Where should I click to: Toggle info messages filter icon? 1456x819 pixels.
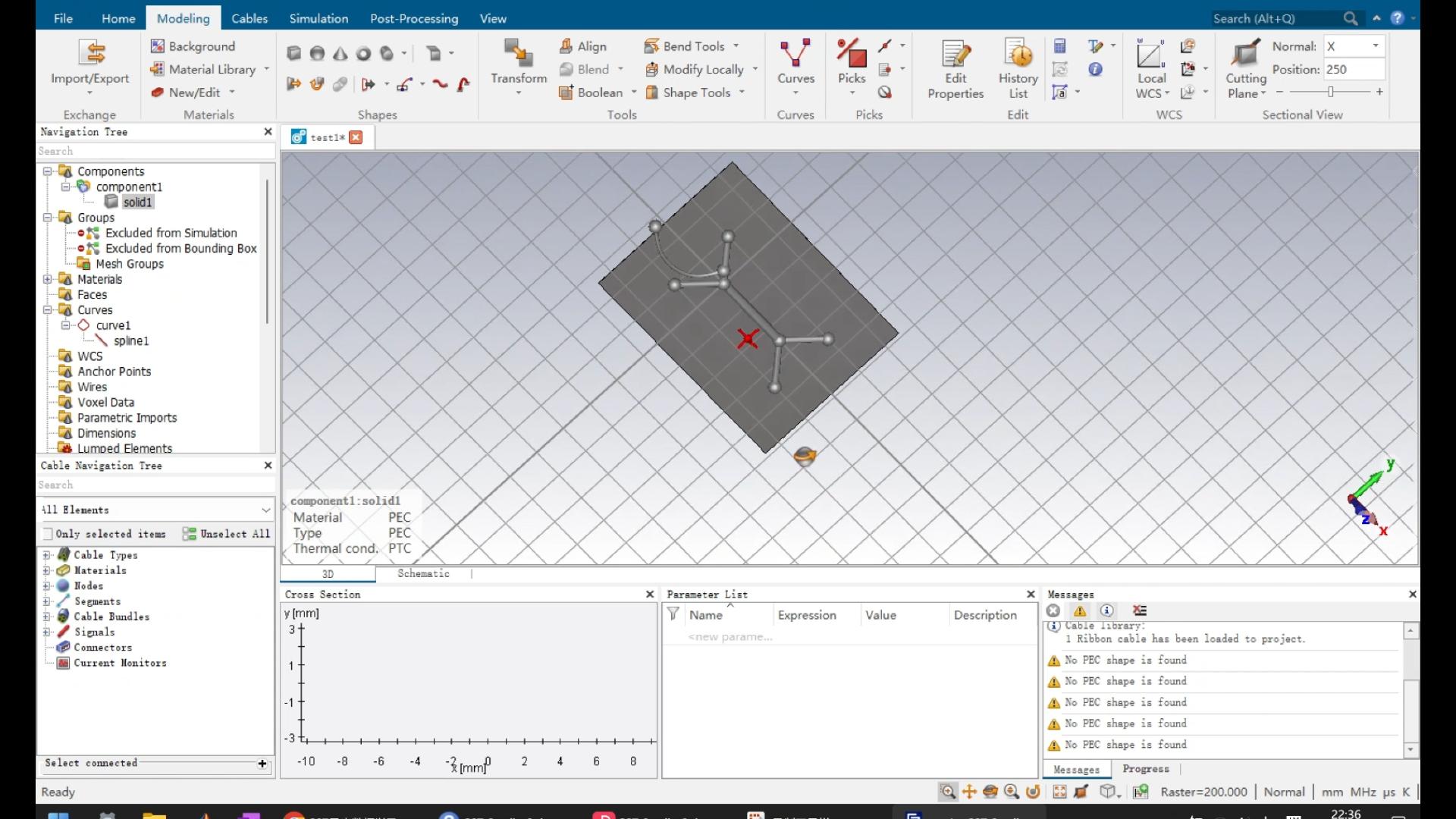[x=1107, y=610]
